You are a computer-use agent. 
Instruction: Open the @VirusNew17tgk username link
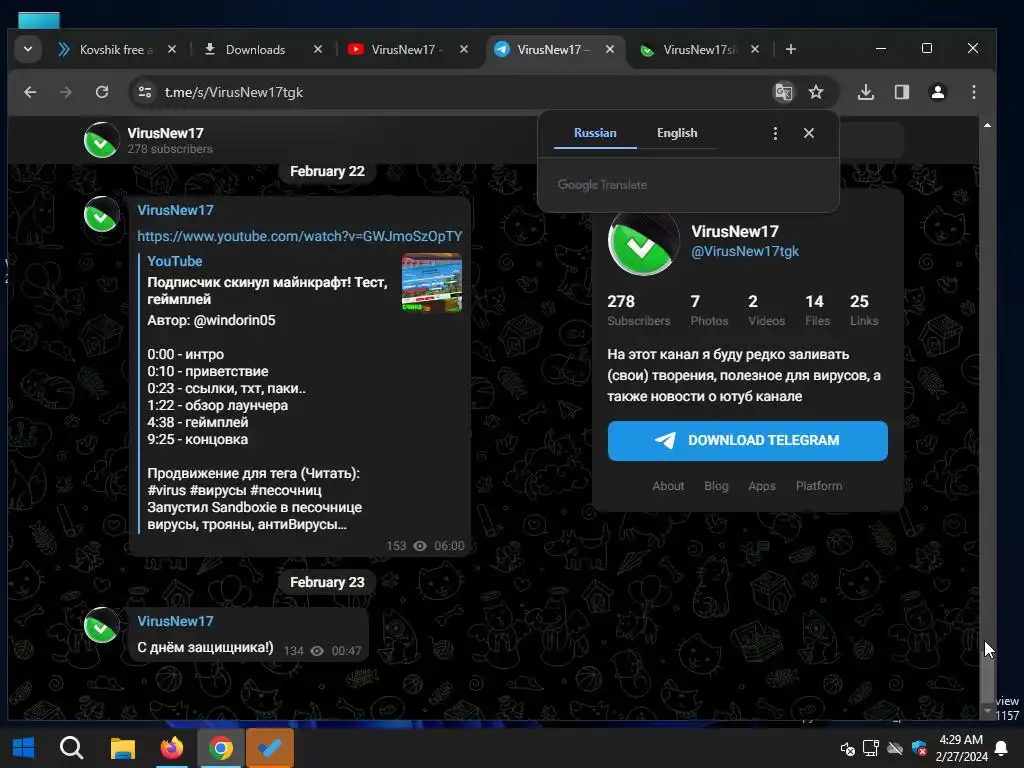pyautogui.click(x=744, y=251)
